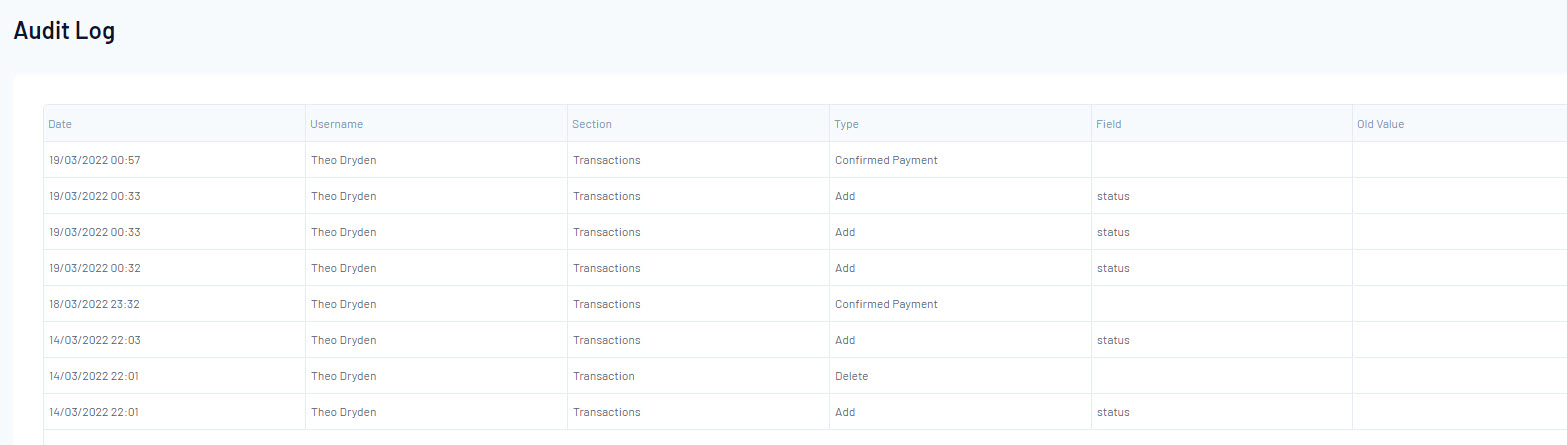Select the date 19/03/2022 00:32 cell
This screenshot has height=445, width=1567.
174,268
